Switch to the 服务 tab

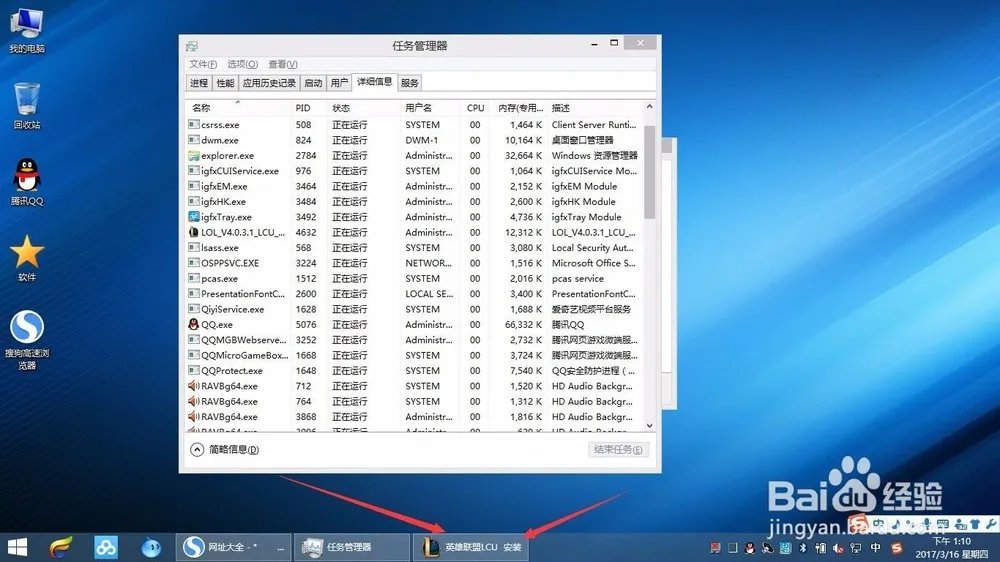point(409,83)
